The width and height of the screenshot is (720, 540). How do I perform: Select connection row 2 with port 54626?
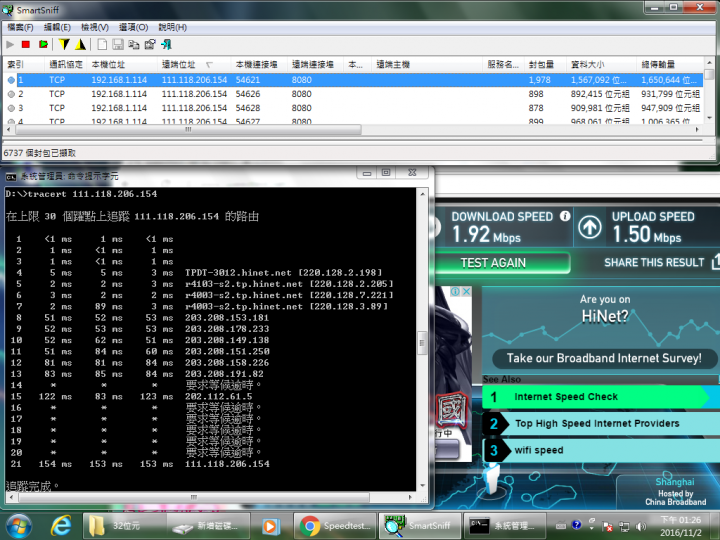coord(354,94)
